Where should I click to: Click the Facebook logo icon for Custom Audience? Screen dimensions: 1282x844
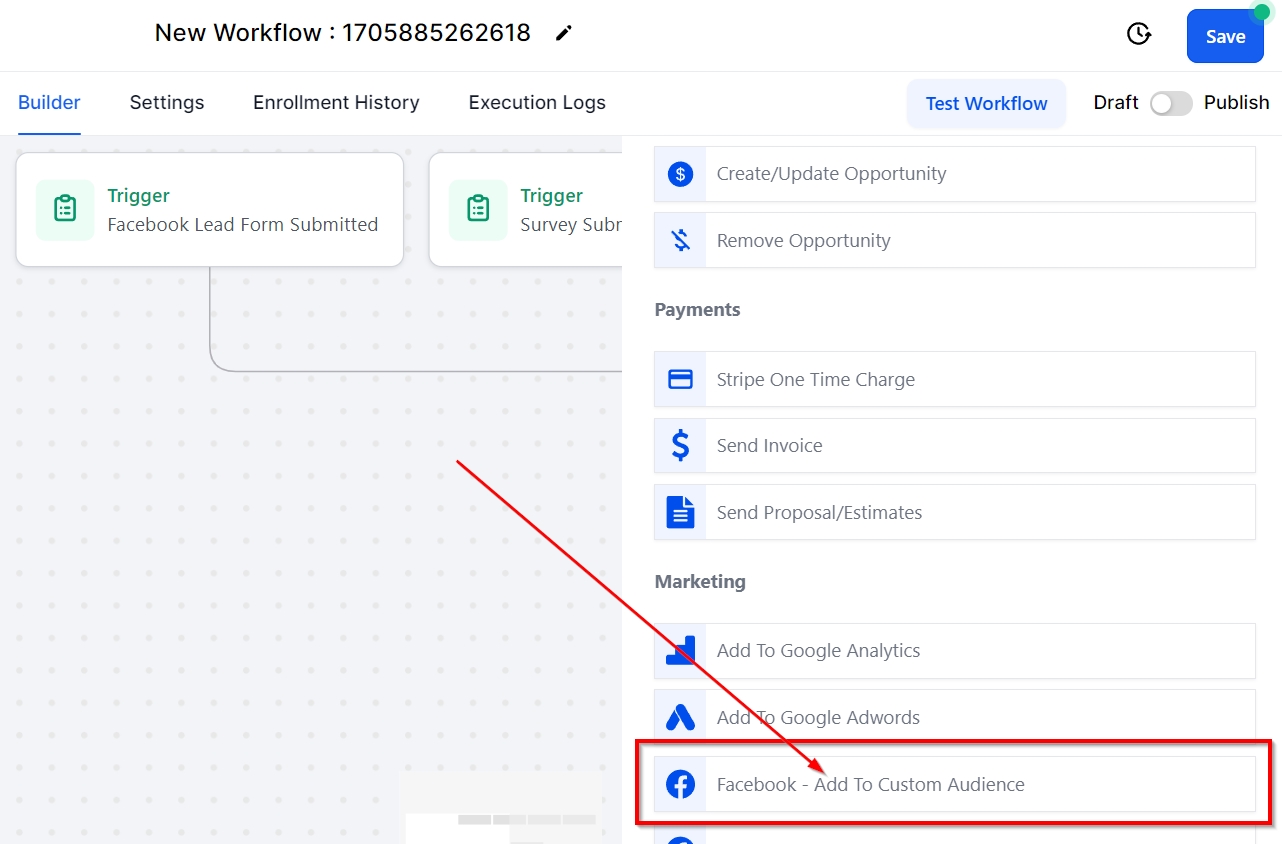680,785
